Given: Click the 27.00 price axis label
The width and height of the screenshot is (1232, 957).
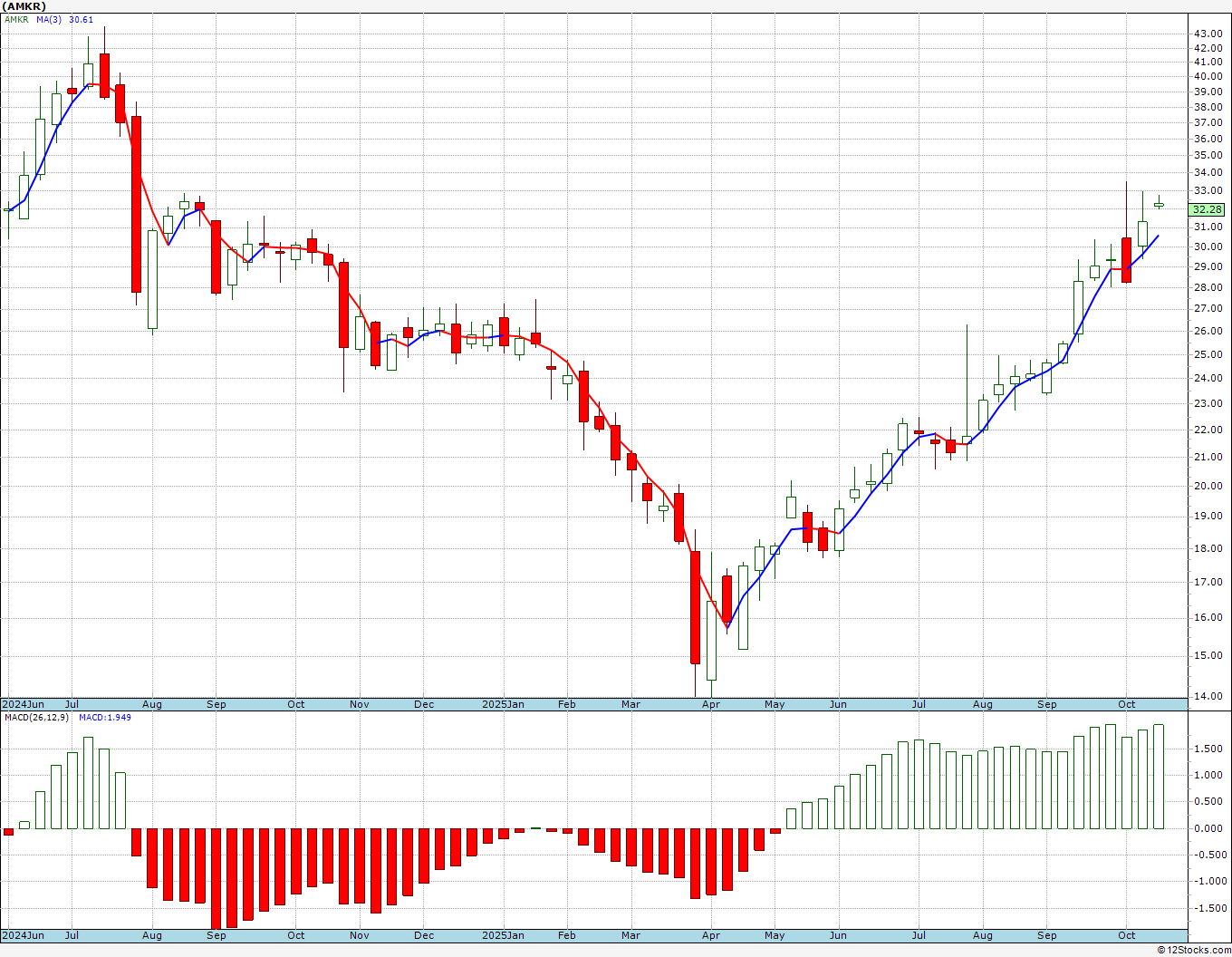Looking at the screenshot, I should (x=1208, y=308).
